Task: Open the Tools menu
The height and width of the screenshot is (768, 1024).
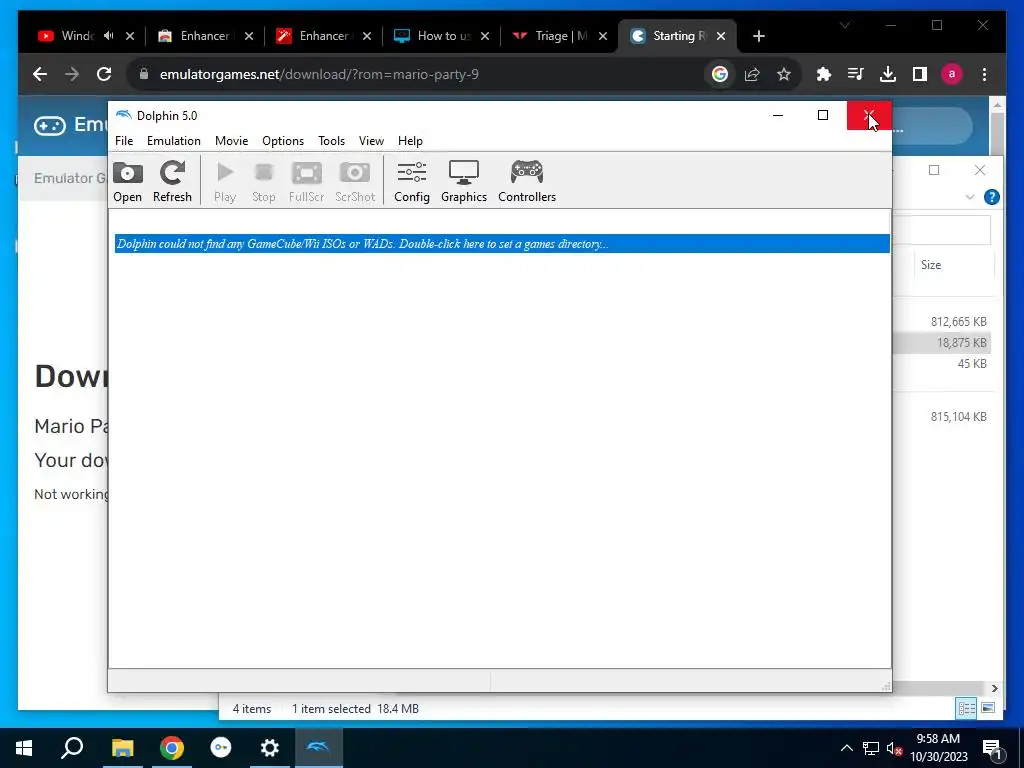Action: (331, 141)
